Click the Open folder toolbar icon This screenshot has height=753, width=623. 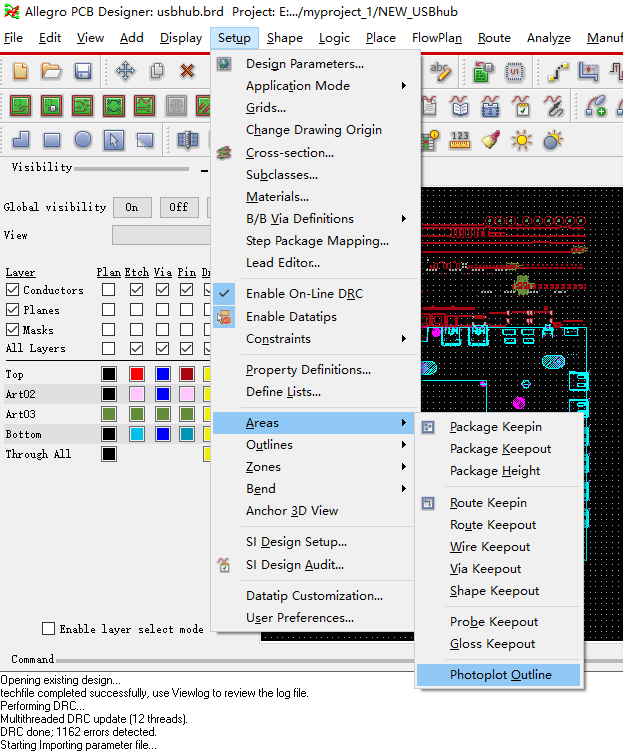pyautogui.click(x=51, y=71)
